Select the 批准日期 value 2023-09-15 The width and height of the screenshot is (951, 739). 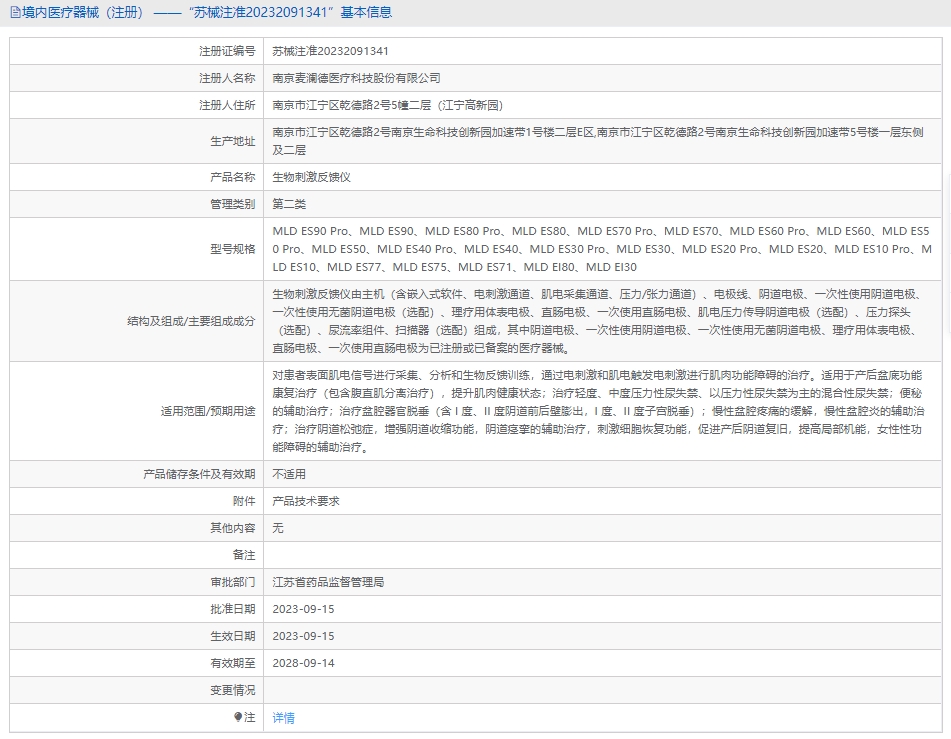point(303,609)
